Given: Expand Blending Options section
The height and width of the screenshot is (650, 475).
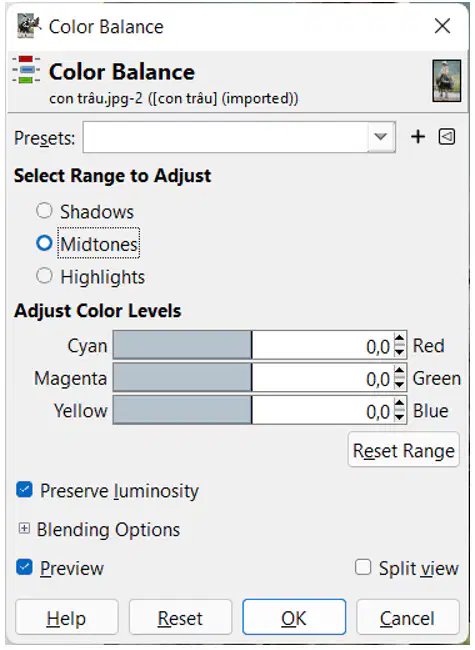Looking at the screenshot, I should [24, 529].
